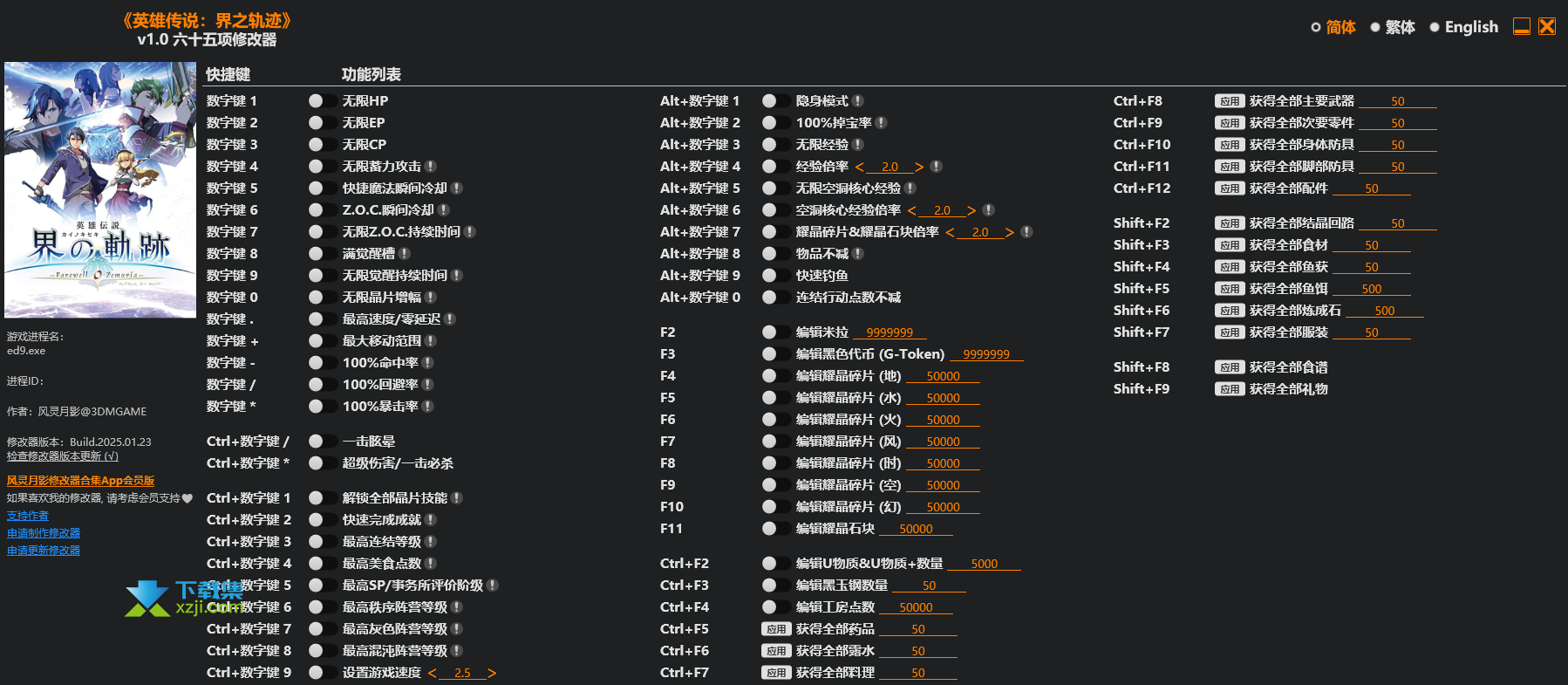The height and width of the screenshot is (685, 1568).
Task: Click info icon beside Z.O.C.瞬间冷却
Action: click(444, 209)
